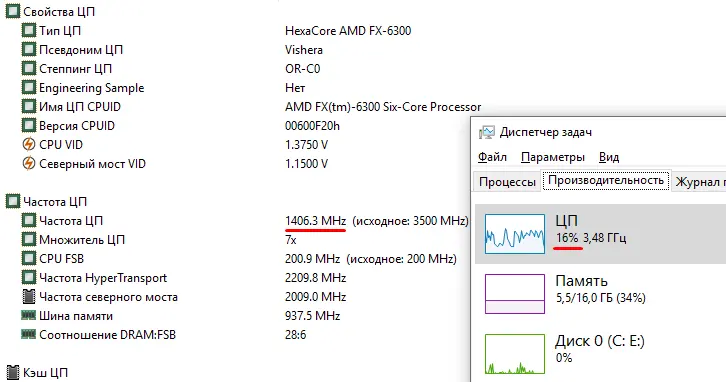Select the Память graph thumbnail
The image size is (726, 382).
(515, 294)
